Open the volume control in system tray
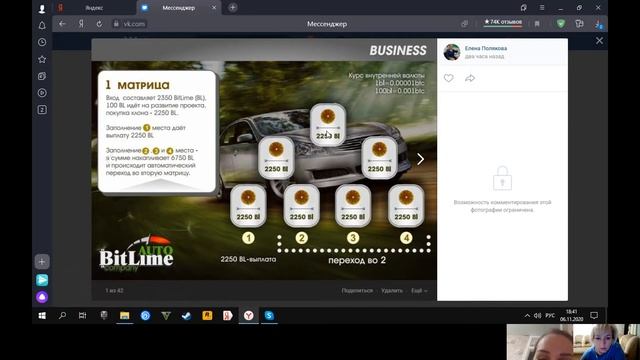Screen dimensions: 640x360 [538, 316]
